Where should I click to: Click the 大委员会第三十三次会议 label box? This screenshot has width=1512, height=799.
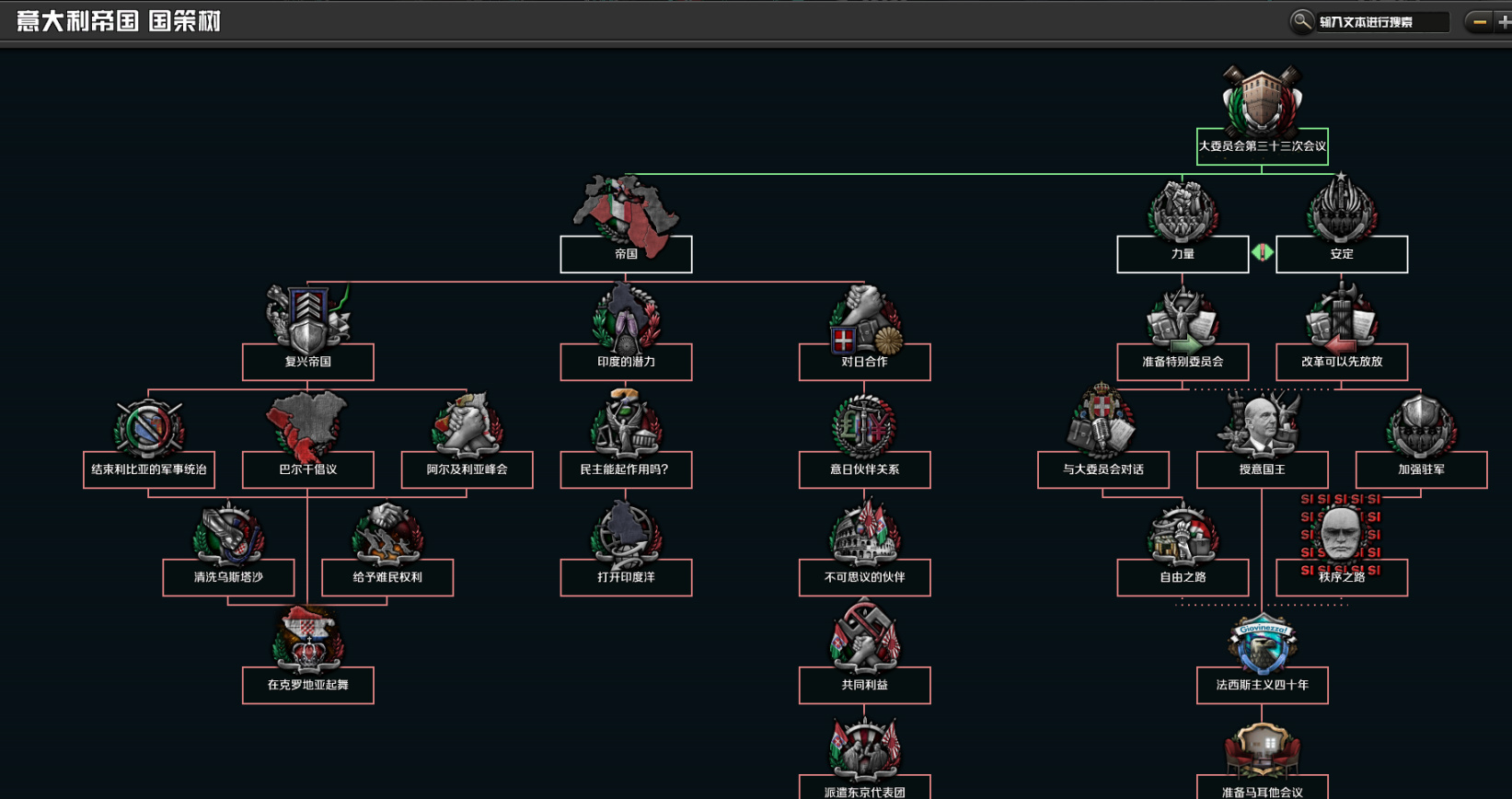1262,146
